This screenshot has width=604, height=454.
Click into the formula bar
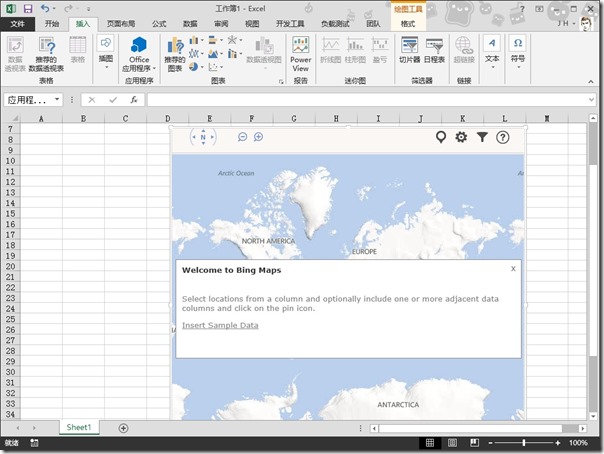(369, 100)
